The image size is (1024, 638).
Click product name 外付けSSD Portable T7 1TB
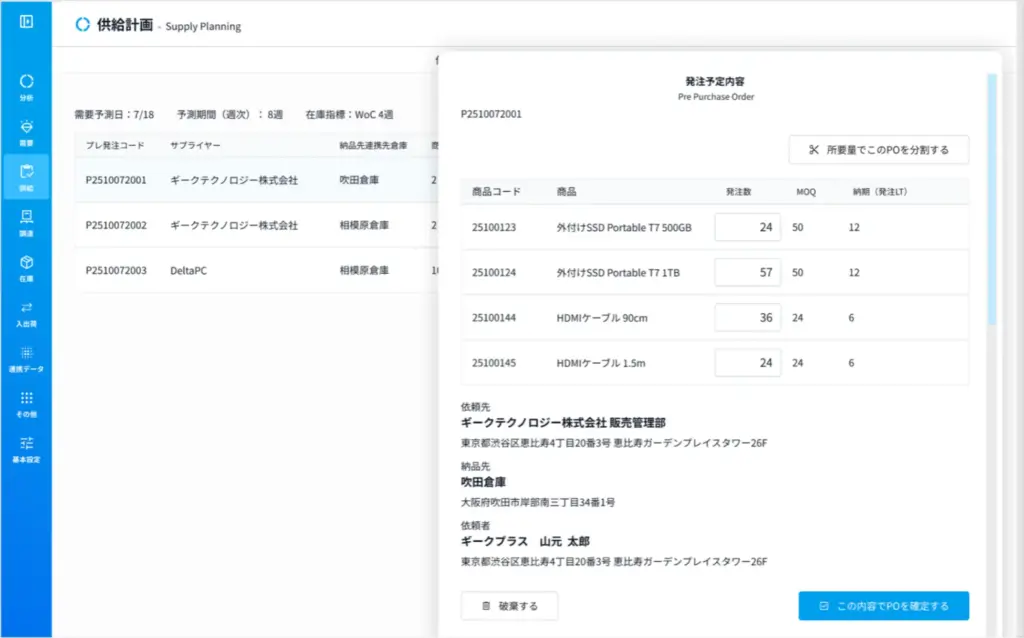(x=618, y=272)
